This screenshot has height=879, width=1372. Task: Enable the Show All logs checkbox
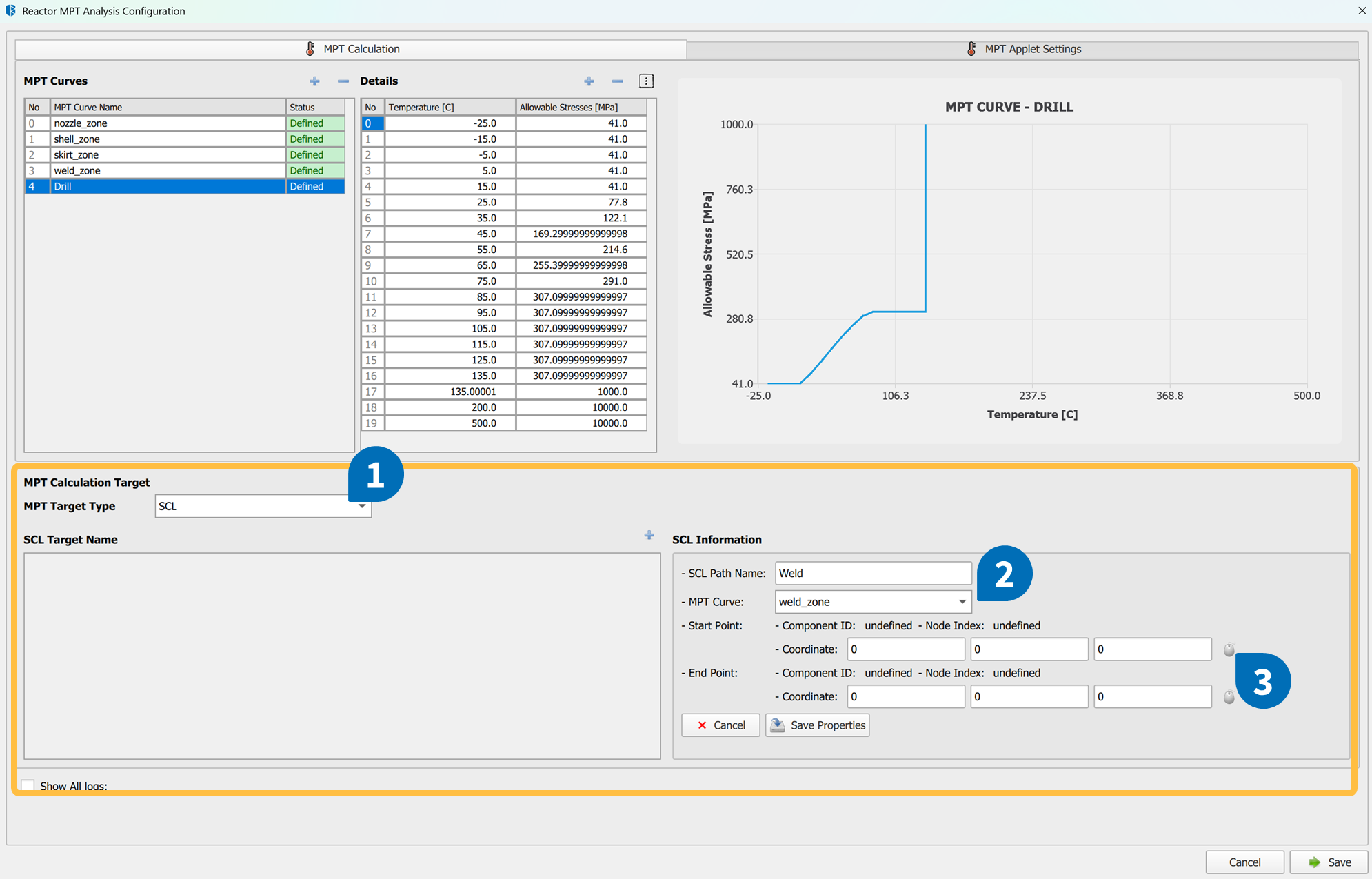(x=28, y=785)
